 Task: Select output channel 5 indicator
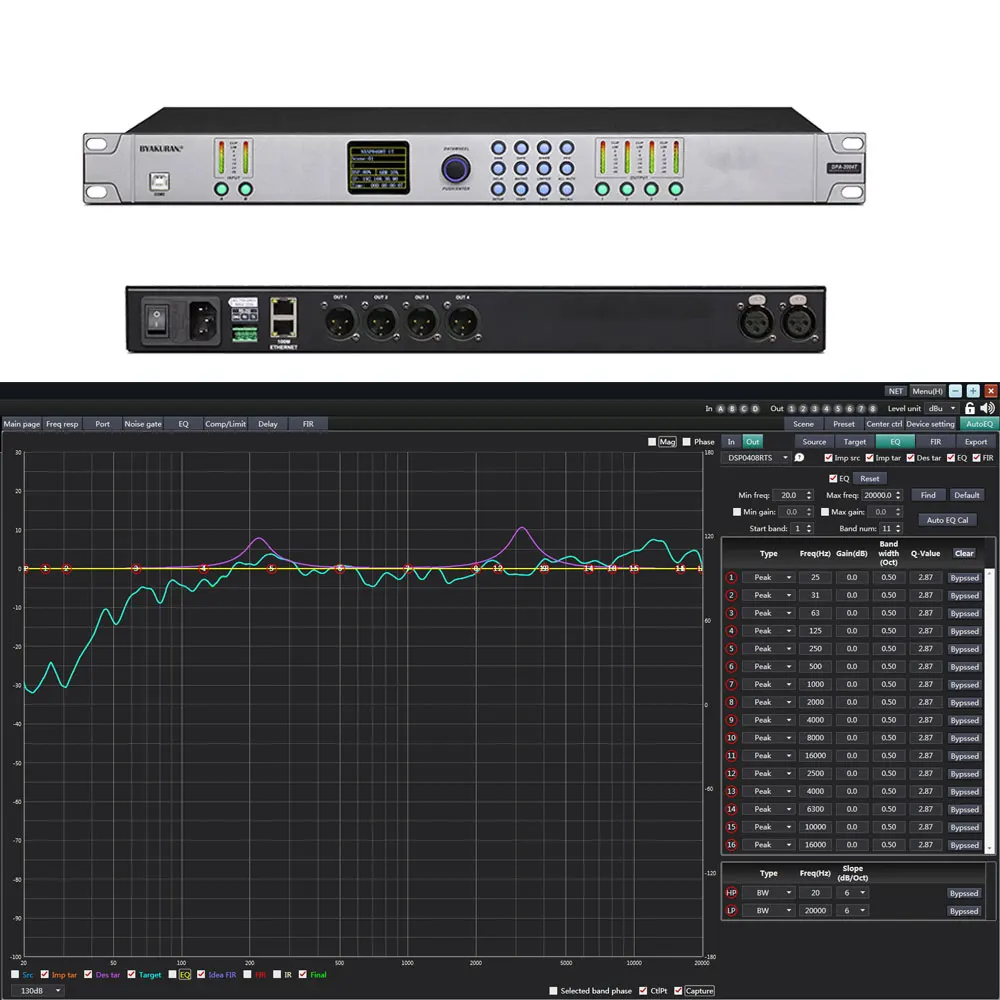pyautogui.click(x=838, y=409)
